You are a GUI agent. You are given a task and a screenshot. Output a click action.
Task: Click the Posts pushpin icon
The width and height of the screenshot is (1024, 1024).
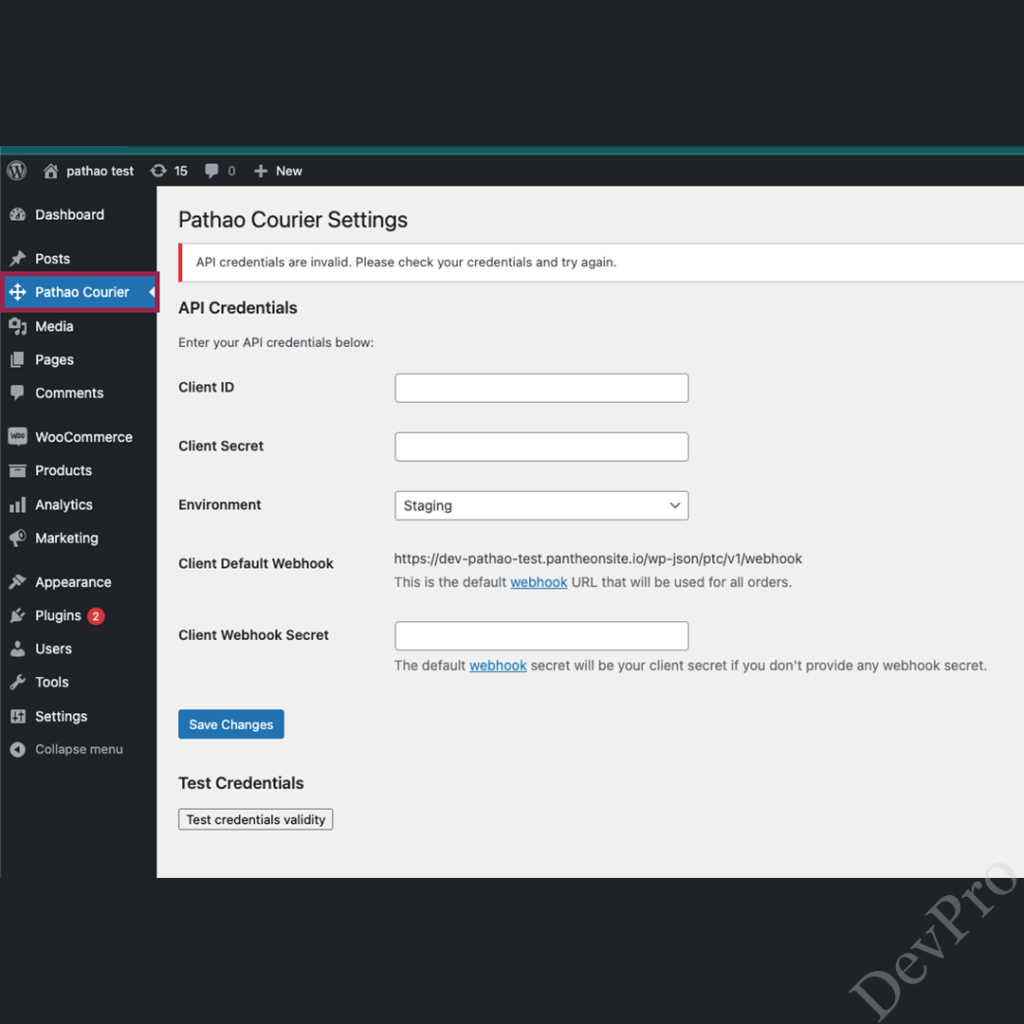click(20, 258)
